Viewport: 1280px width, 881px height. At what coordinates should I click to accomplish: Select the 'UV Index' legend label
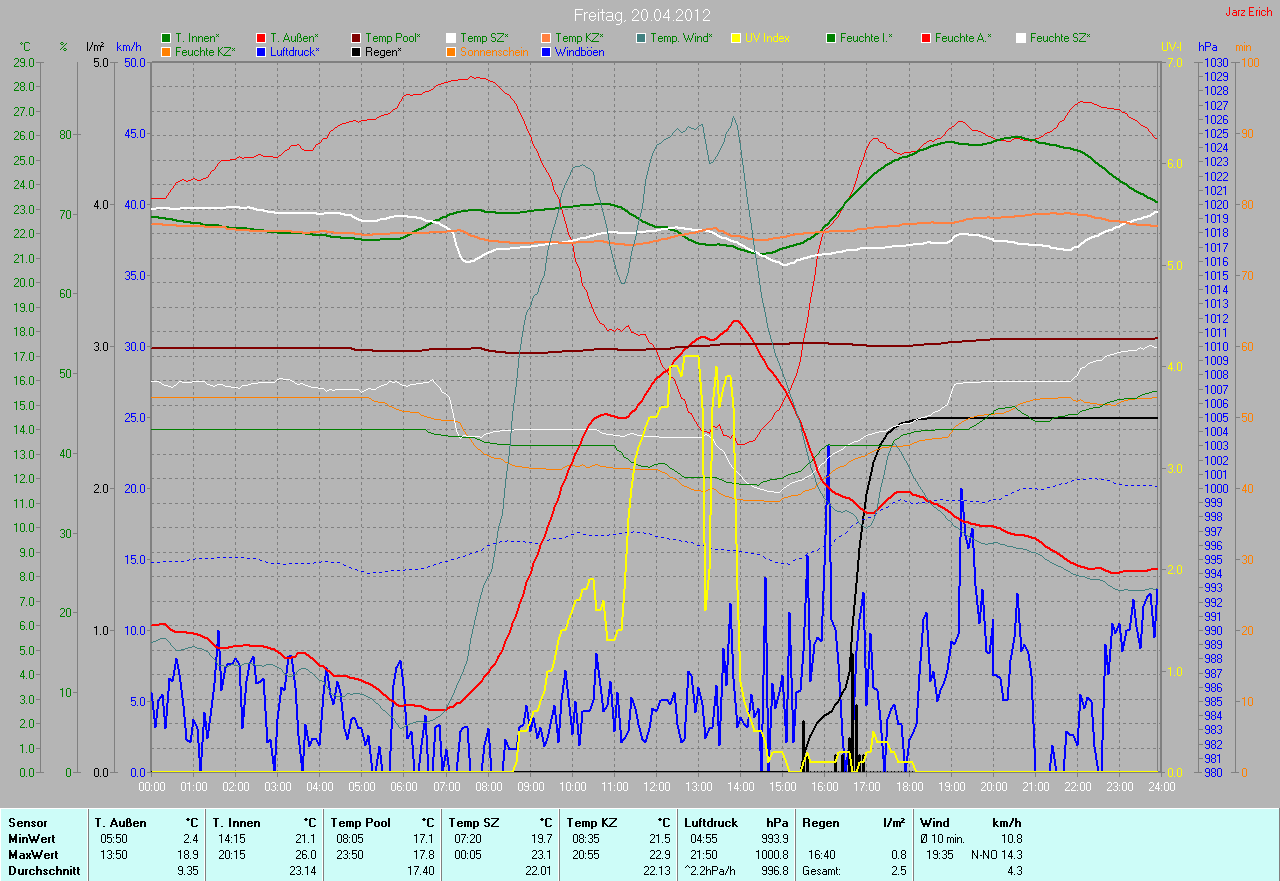tap(767, 38)
